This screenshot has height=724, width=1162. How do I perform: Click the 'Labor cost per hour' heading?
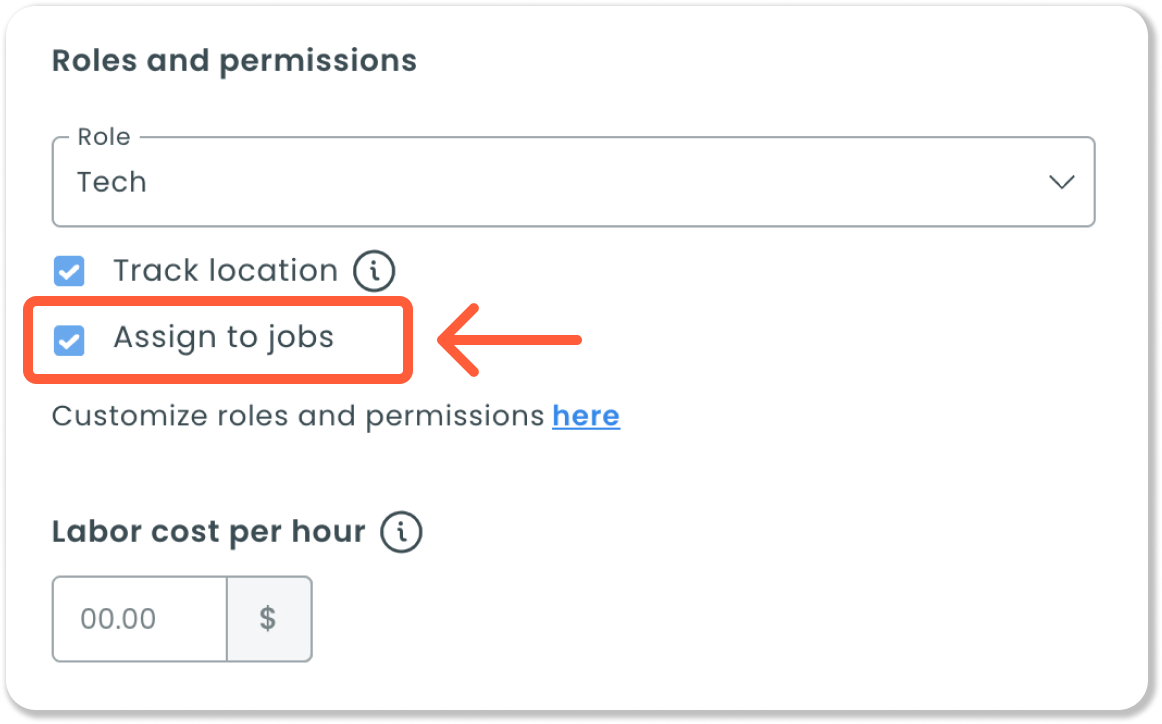pos(208,531)
